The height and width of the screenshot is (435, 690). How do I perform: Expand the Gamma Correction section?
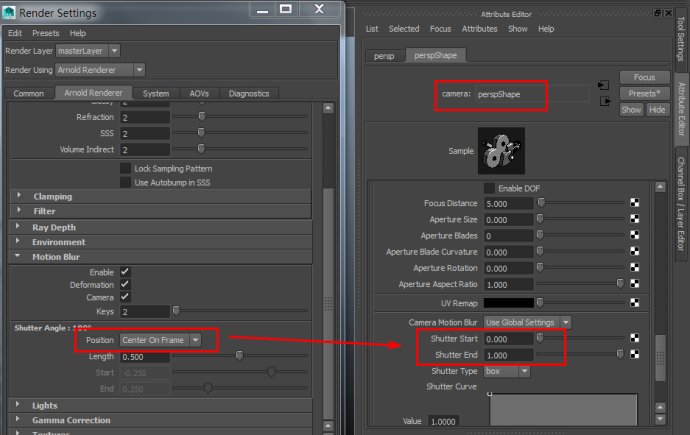(18, 419)
